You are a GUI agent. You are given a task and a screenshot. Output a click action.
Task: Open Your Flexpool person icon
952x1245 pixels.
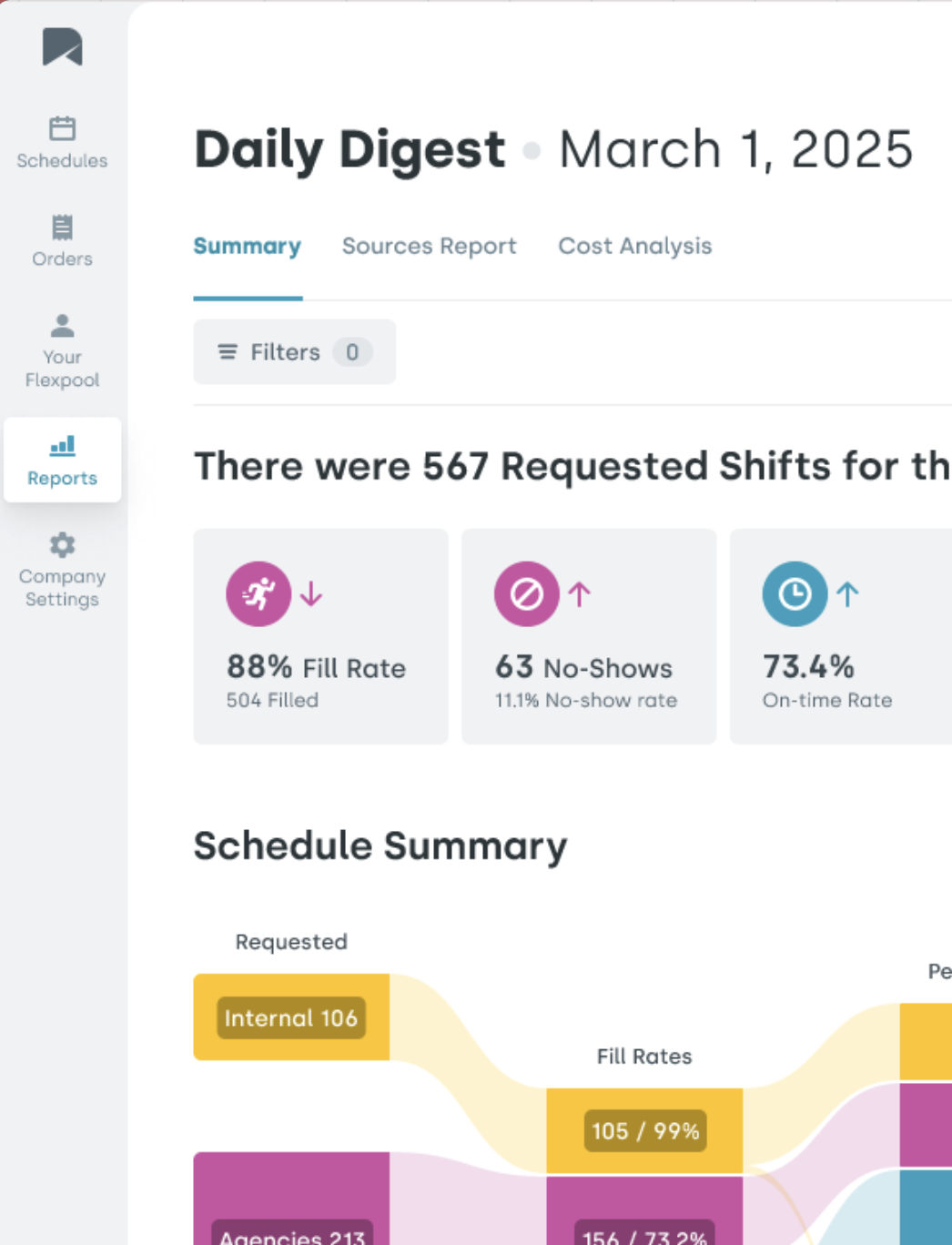[62, 326]
